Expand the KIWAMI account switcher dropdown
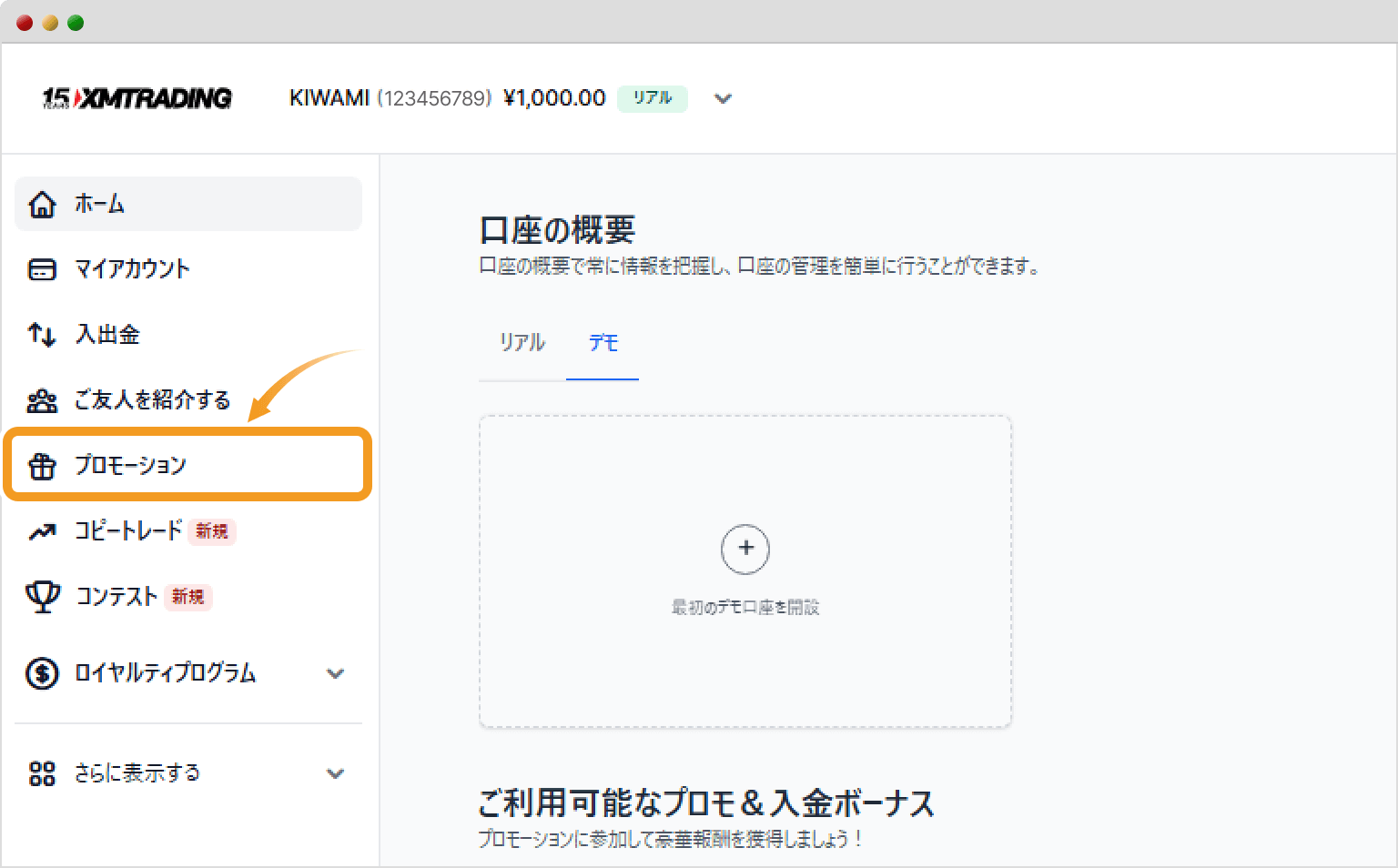 tap(722, 98)
